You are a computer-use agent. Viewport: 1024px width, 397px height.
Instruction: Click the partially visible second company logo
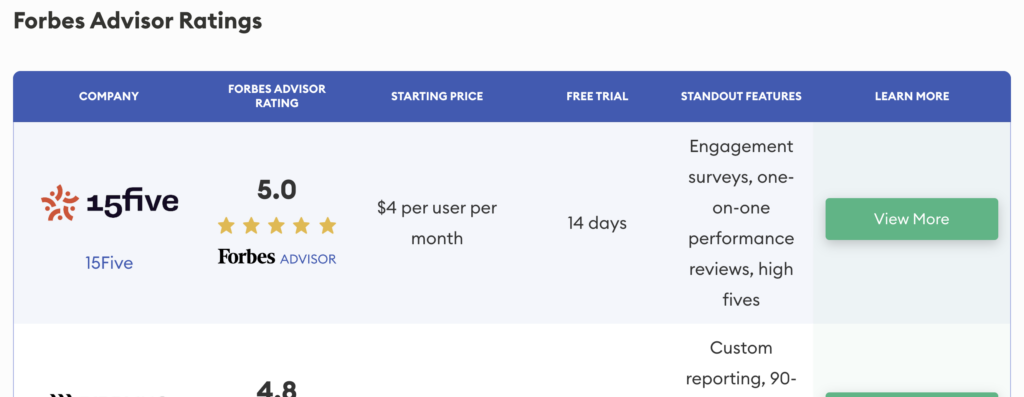point(109,394)
